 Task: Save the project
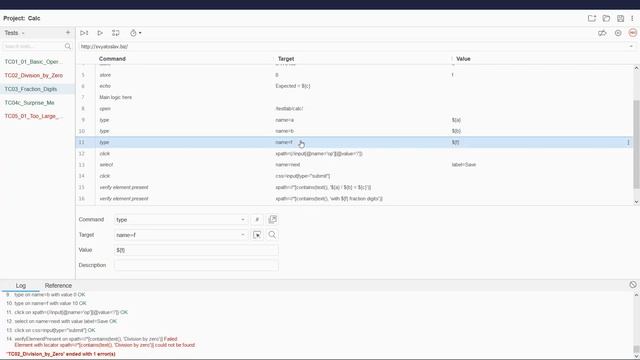[620, 18]
